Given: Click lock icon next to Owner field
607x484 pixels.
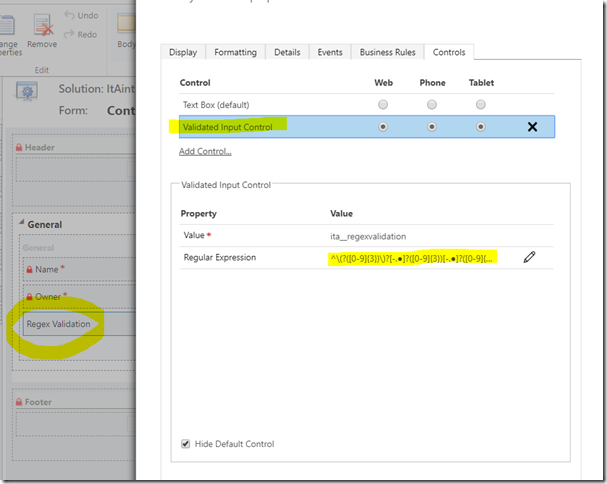Looking at the screenshot, I should [x=29, y=297].
